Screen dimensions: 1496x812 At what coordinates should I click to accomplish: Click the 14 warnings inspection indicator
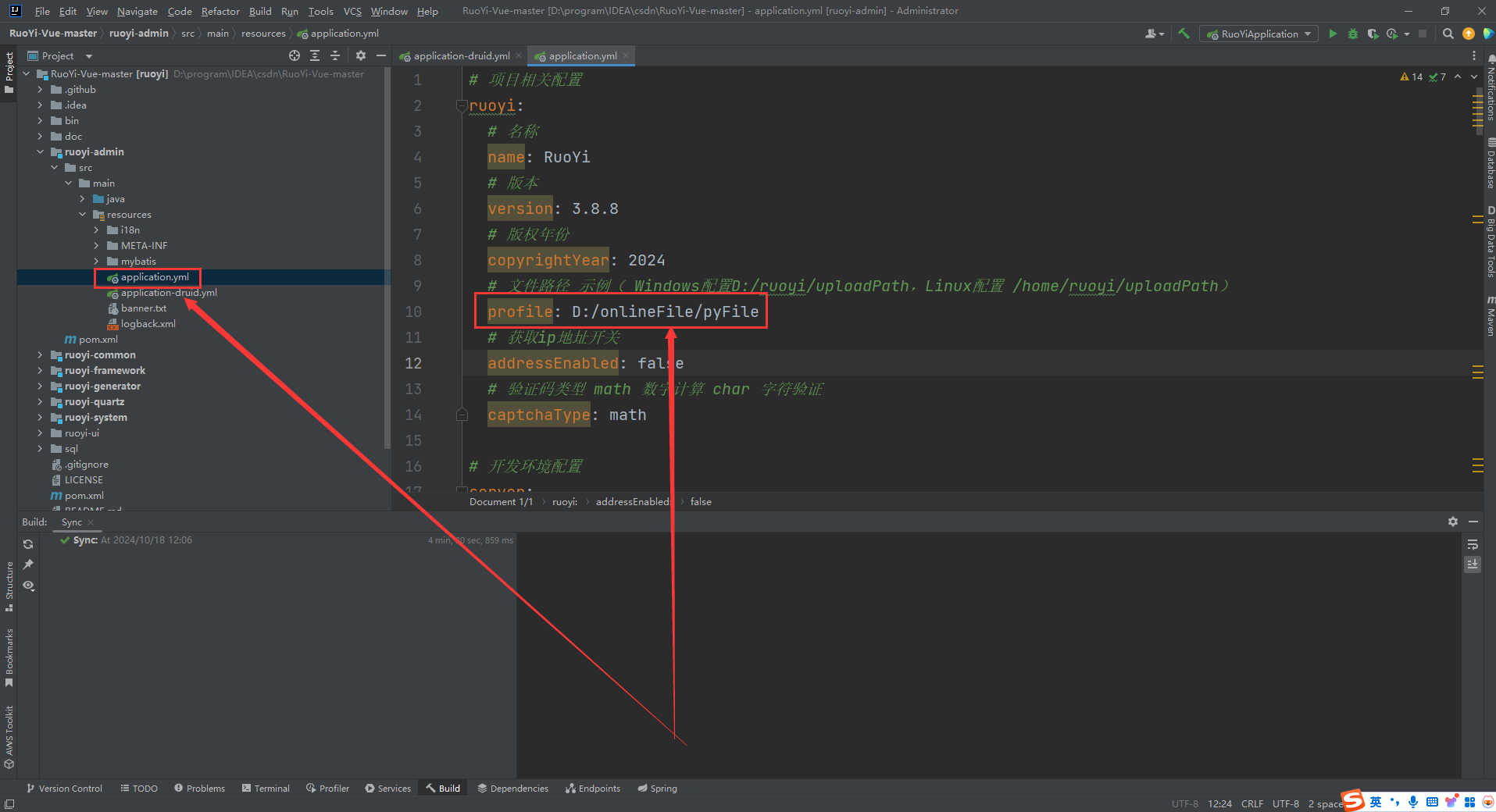coord(1412,77)
